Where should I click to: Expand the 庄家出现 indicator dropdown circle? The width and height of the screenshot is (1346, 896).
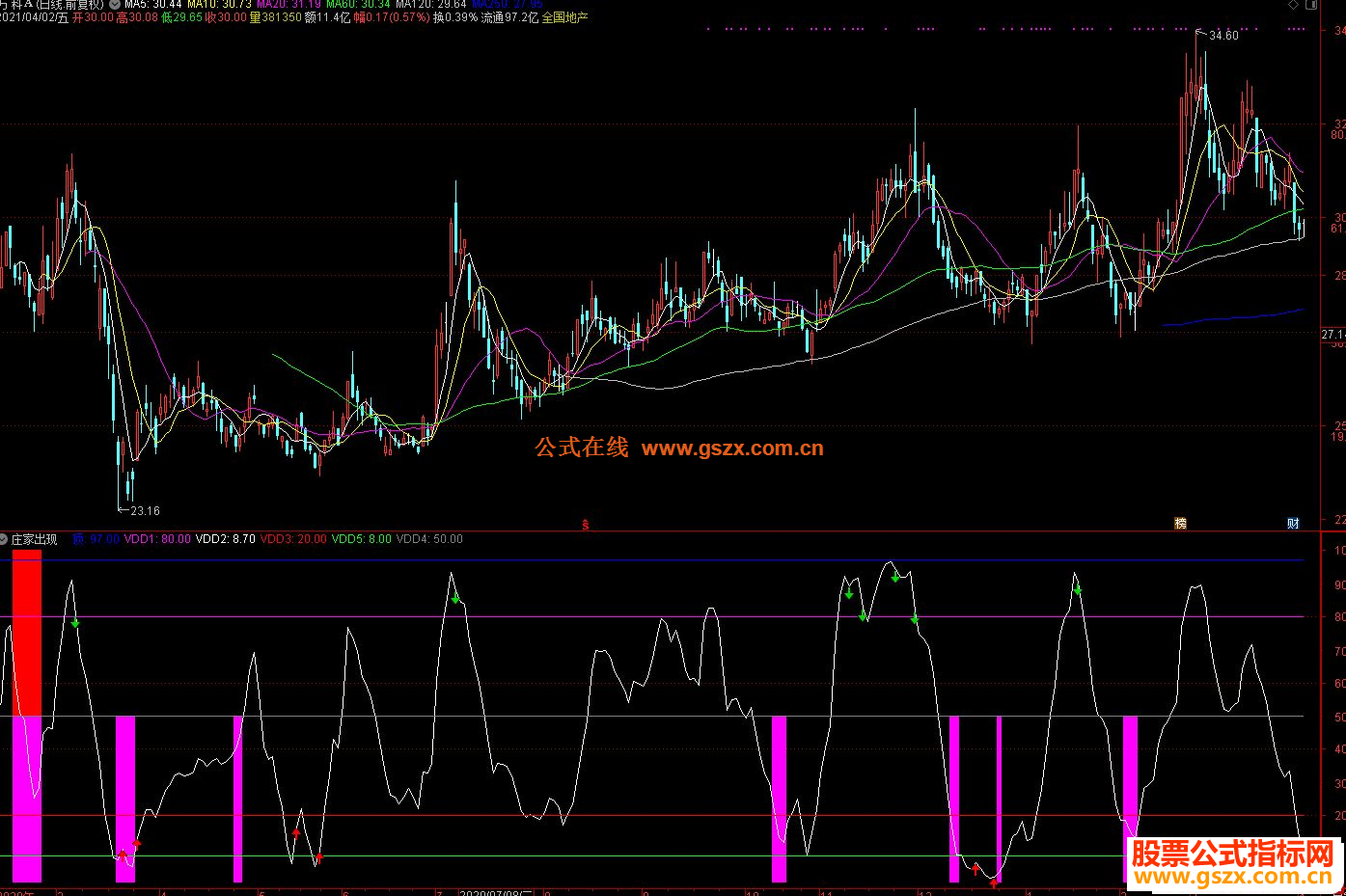[x=4, y=539]
